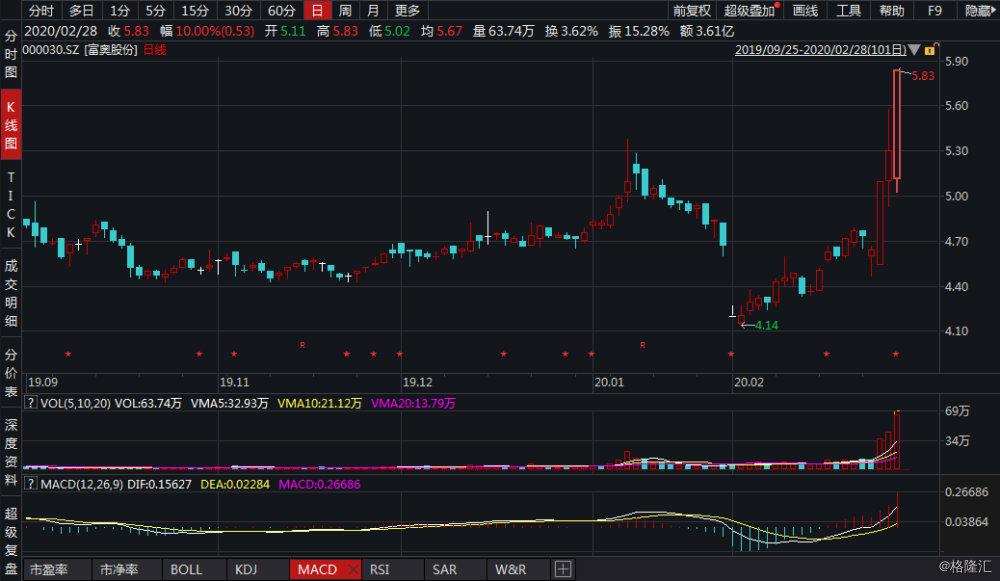Select the 1分 one-minute period
Viewport: 1000px width, 581px height.
click(119, 10)
